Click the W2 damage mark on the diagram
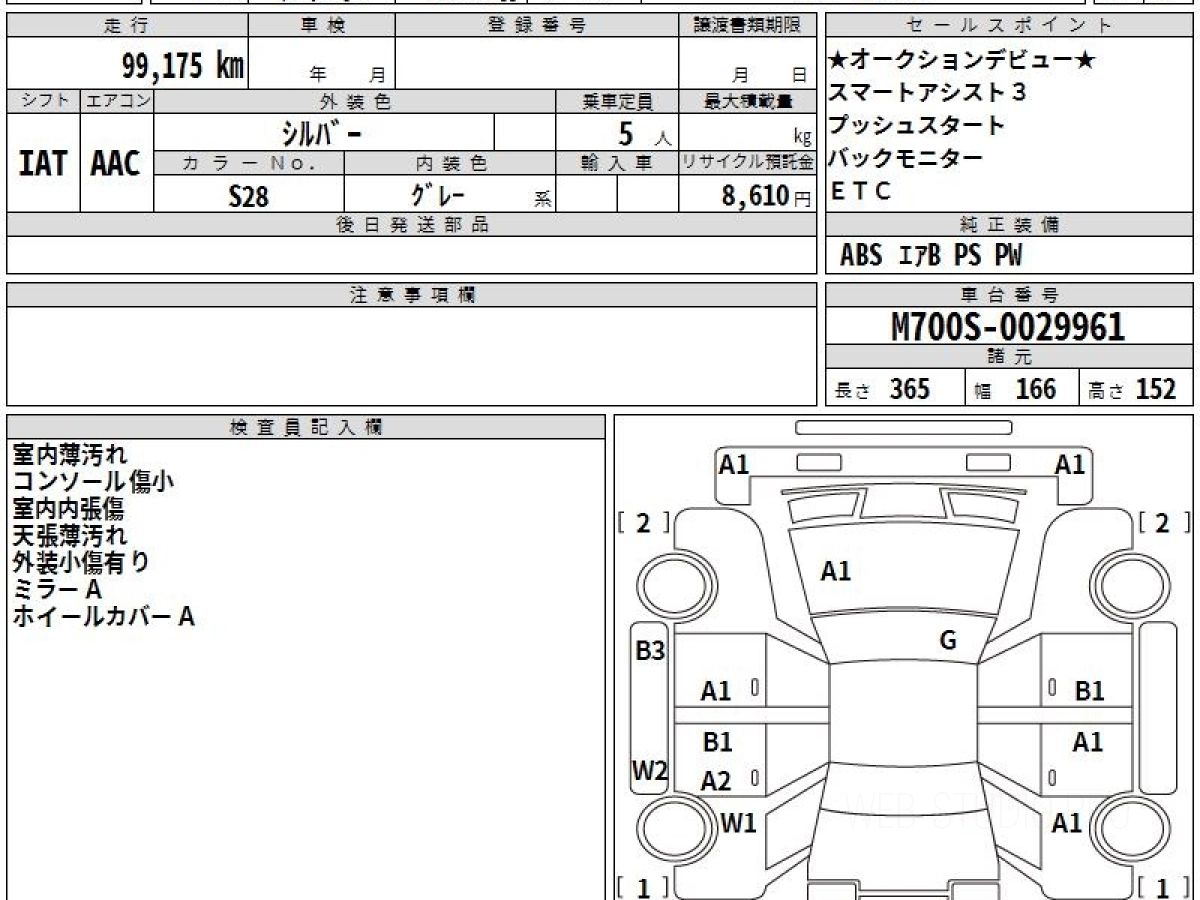Viewport: 1200px width, 900px height. click(650, 771)
